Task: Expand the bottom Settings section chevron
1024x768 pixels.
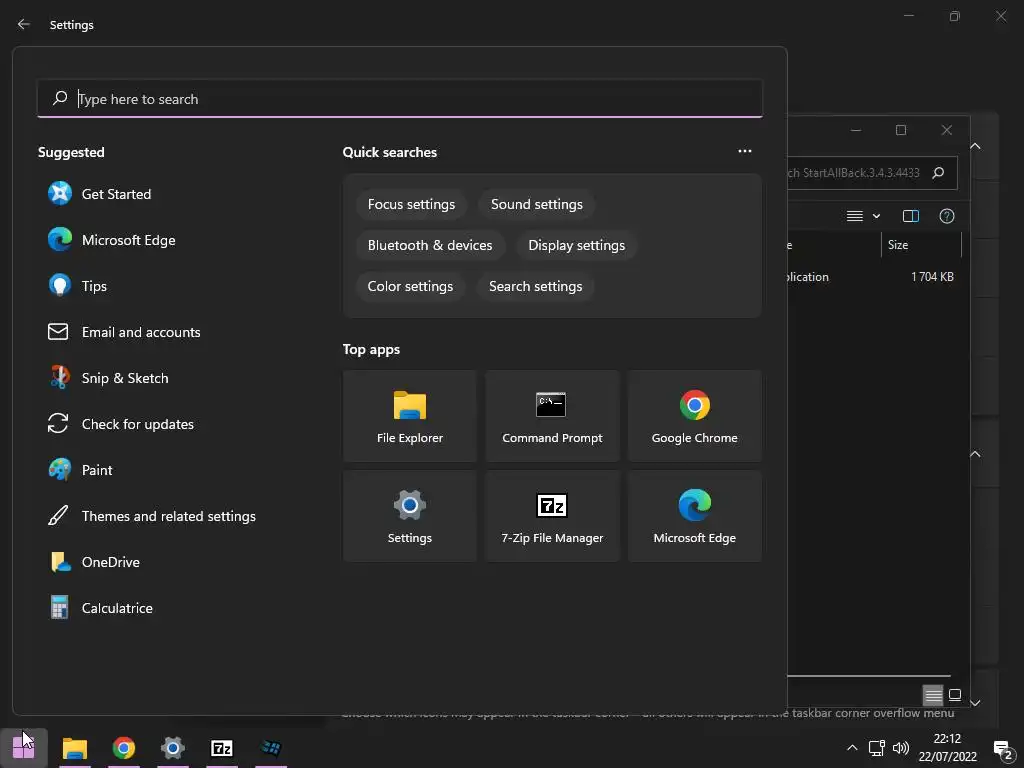Action: pyautogui.click(x=975, y=703)
